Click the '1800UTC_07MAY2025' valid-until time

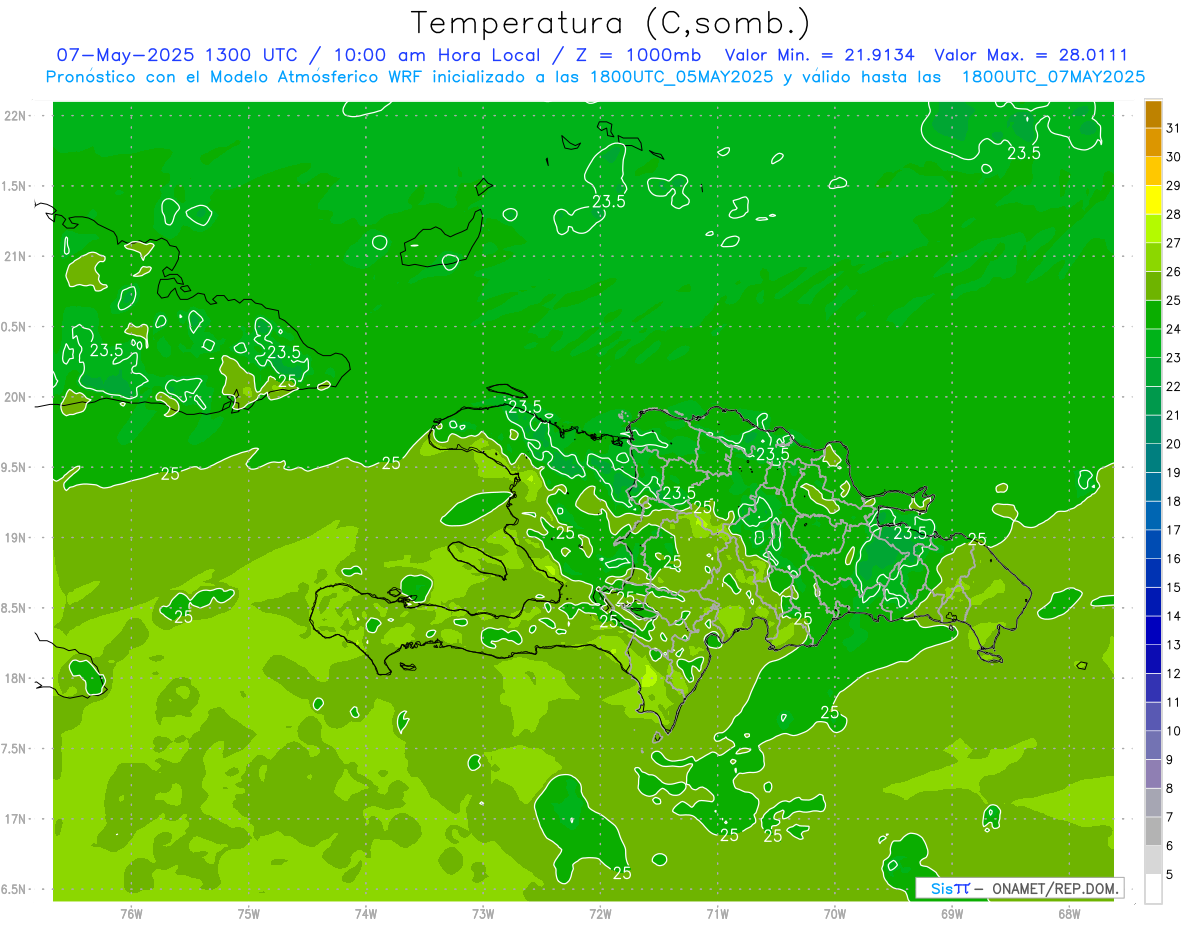pos(1053,77)
